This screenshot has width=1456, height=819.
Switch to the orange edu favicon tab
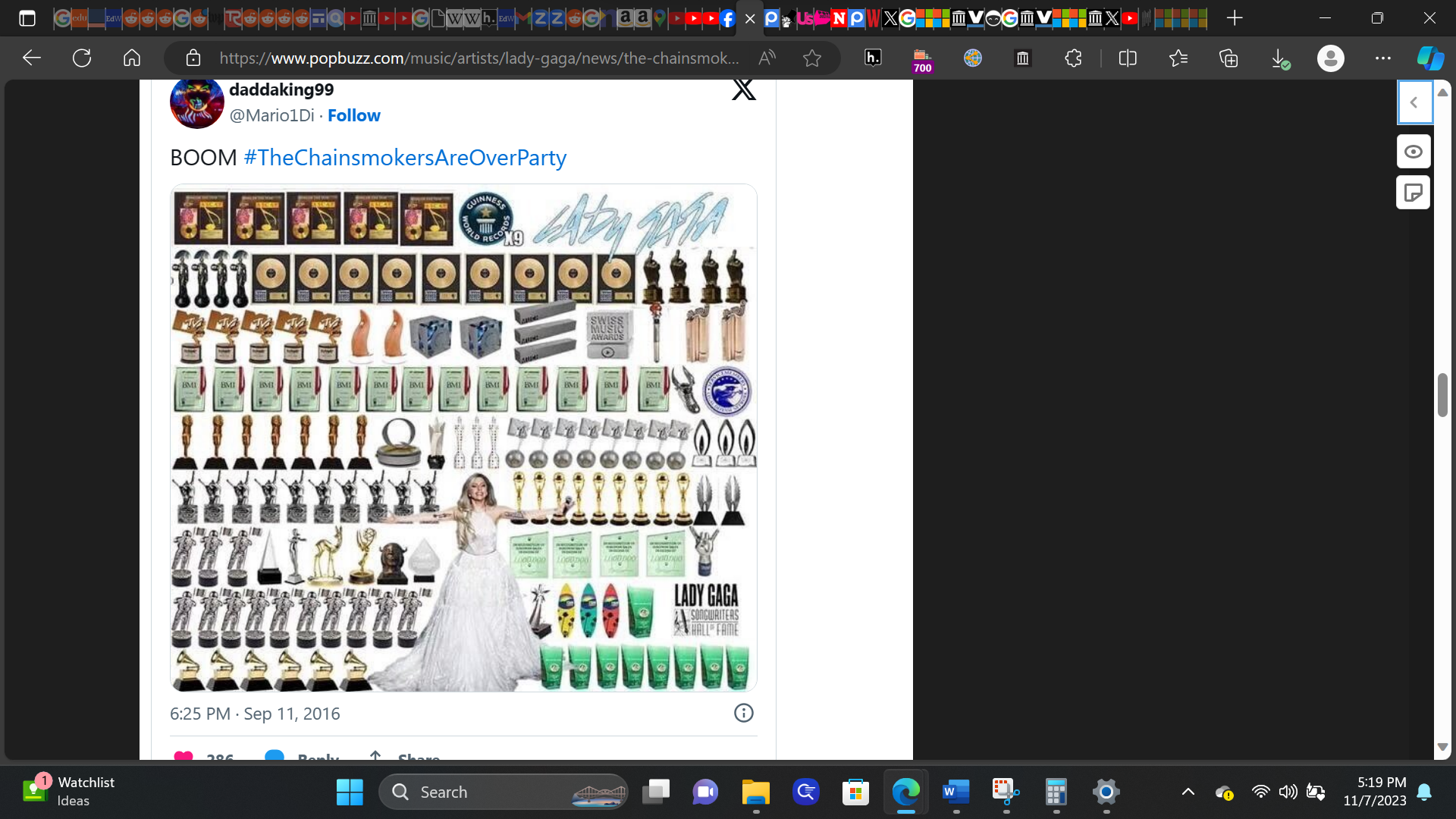(x=79, y=18)
